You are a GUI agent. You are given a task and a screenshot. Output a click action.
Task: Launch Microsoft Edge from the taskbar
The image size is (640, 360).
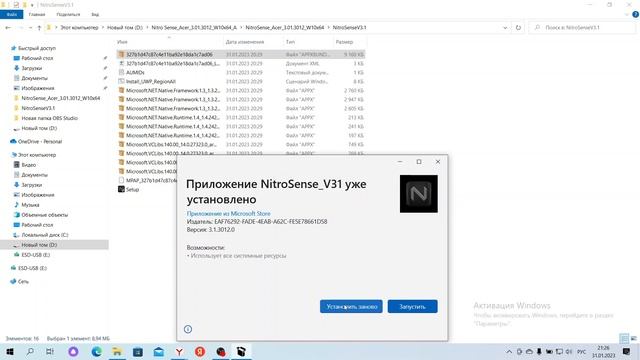click(96, 352)
